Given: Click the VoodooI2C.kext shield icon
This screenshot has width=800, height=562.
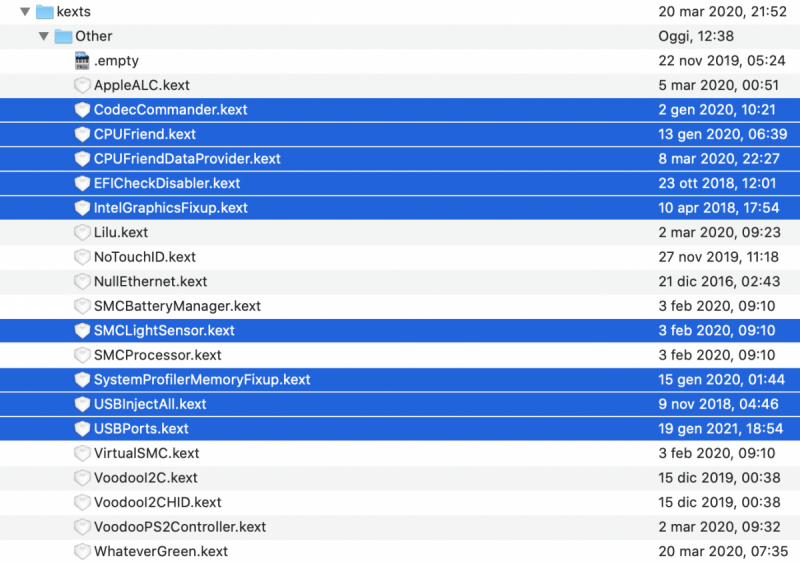Looking at the screenshot, I should click(82, 477).
